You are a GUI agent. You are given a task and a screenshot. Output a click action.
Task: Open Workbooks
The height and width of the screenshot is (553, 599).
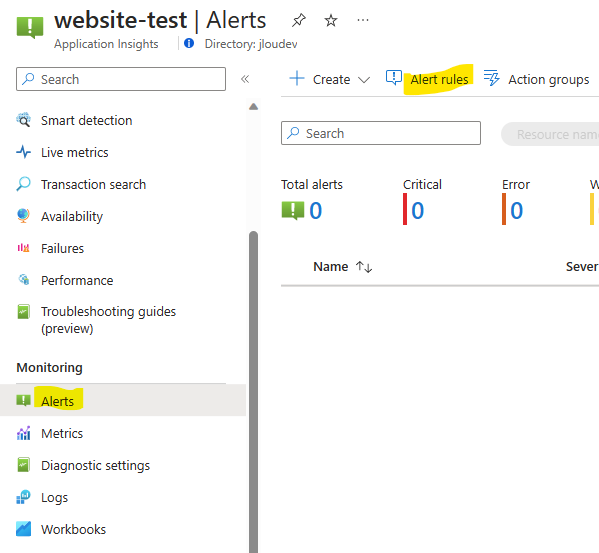[x=73, y=530]
